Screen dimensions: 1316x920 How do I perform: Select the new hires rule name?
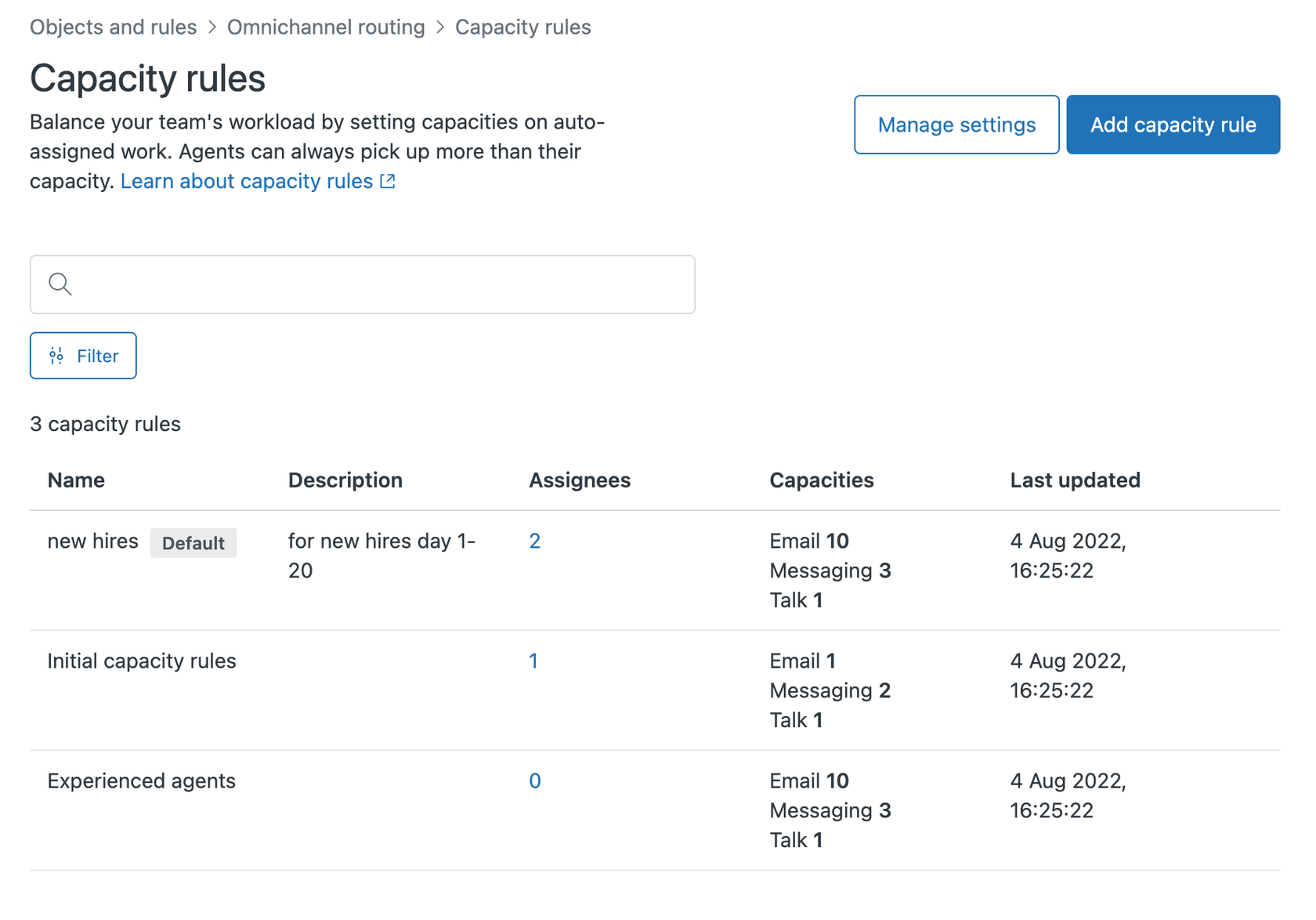point(92,541)
